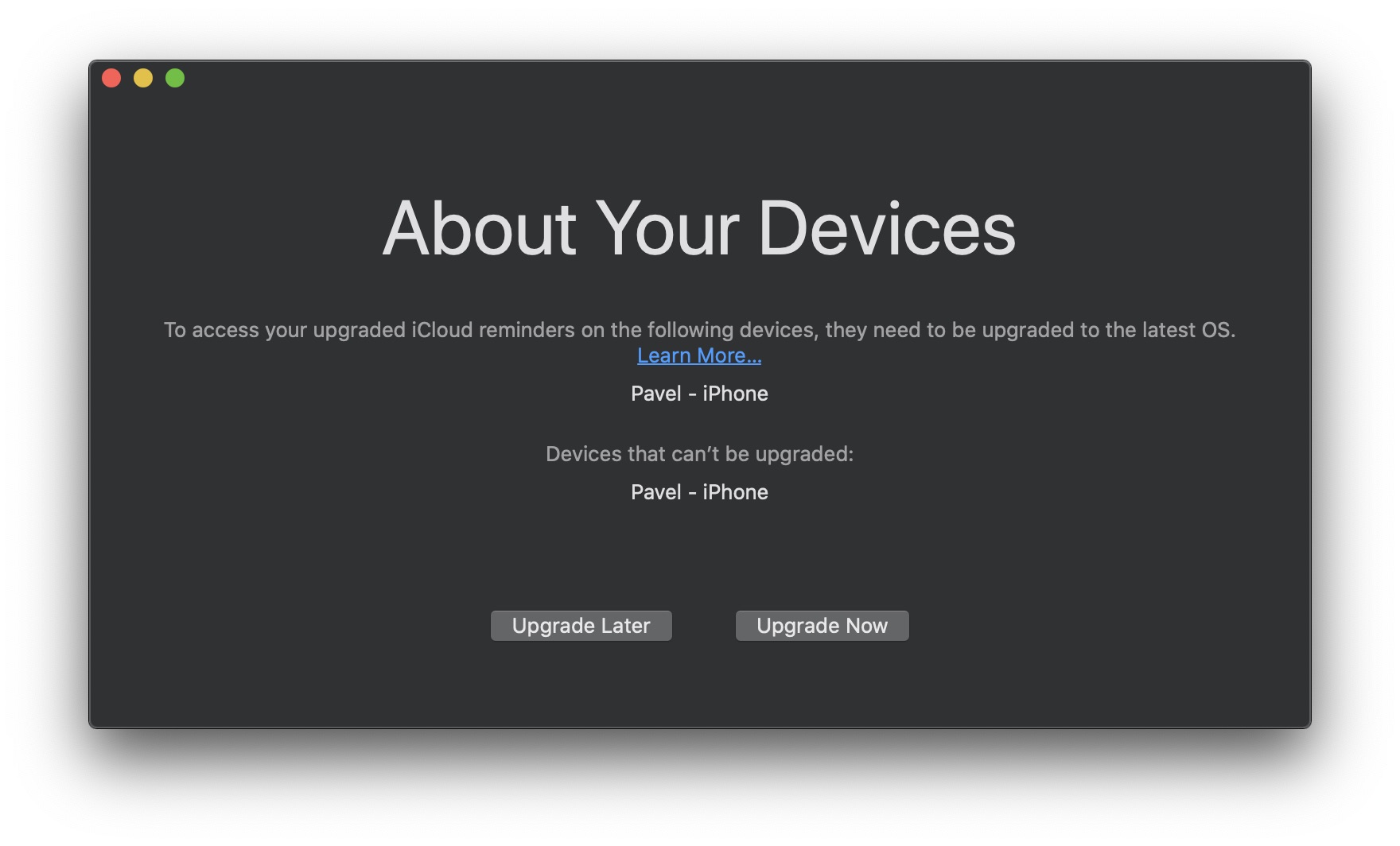Click the Pavel - iPhone under can't be upgraded
This screenshot has width=1400, height=846.
point(699,492)
